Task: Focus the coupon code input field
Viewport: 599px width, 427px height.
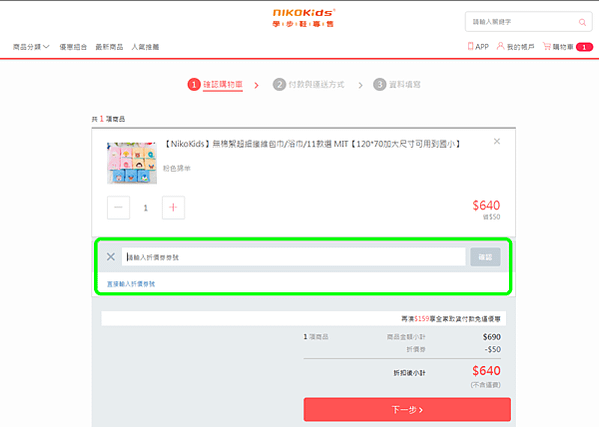Action: 294,257
